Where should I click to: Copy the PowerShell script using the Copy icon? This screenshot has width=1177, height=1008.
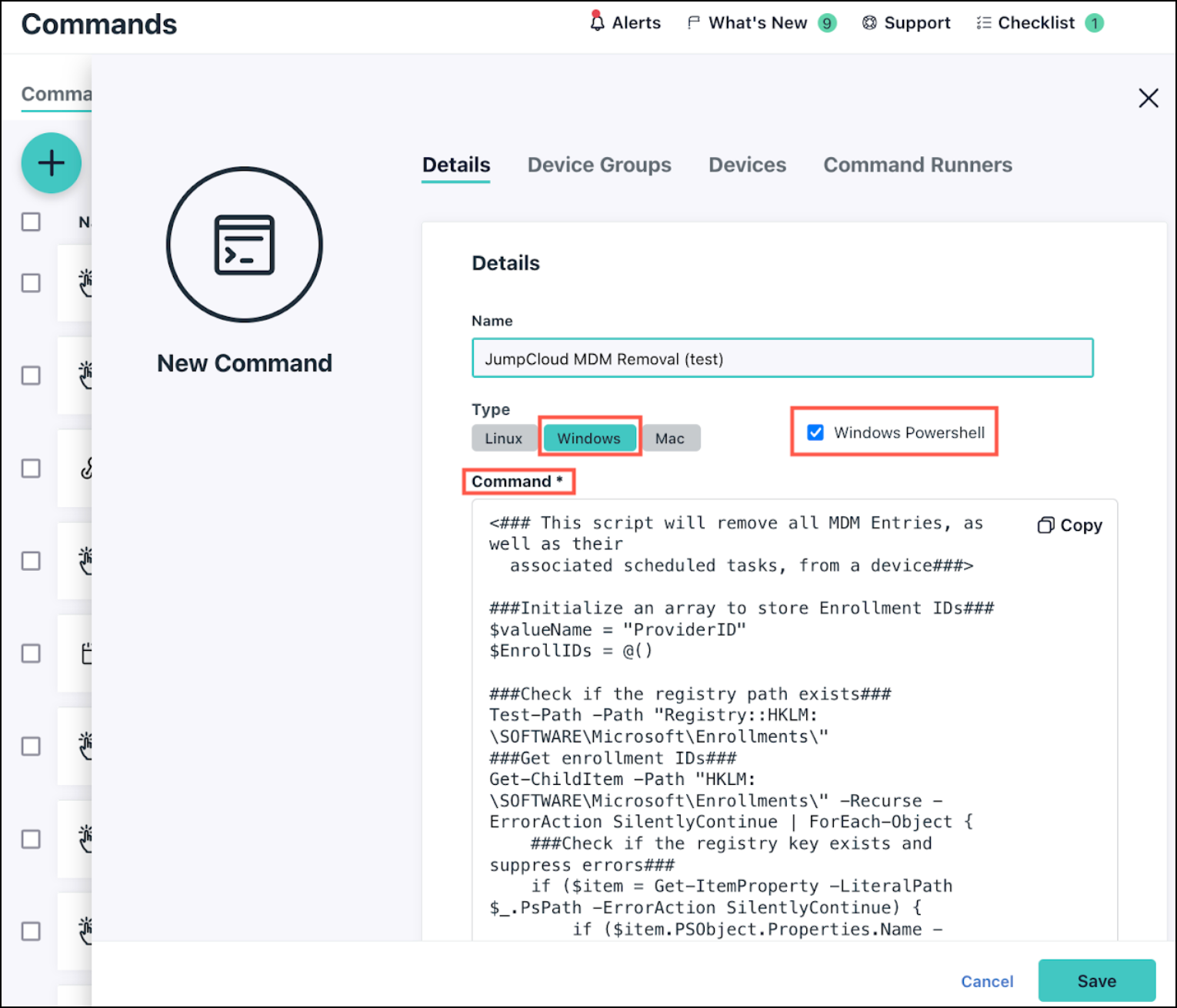point(1069,525)
